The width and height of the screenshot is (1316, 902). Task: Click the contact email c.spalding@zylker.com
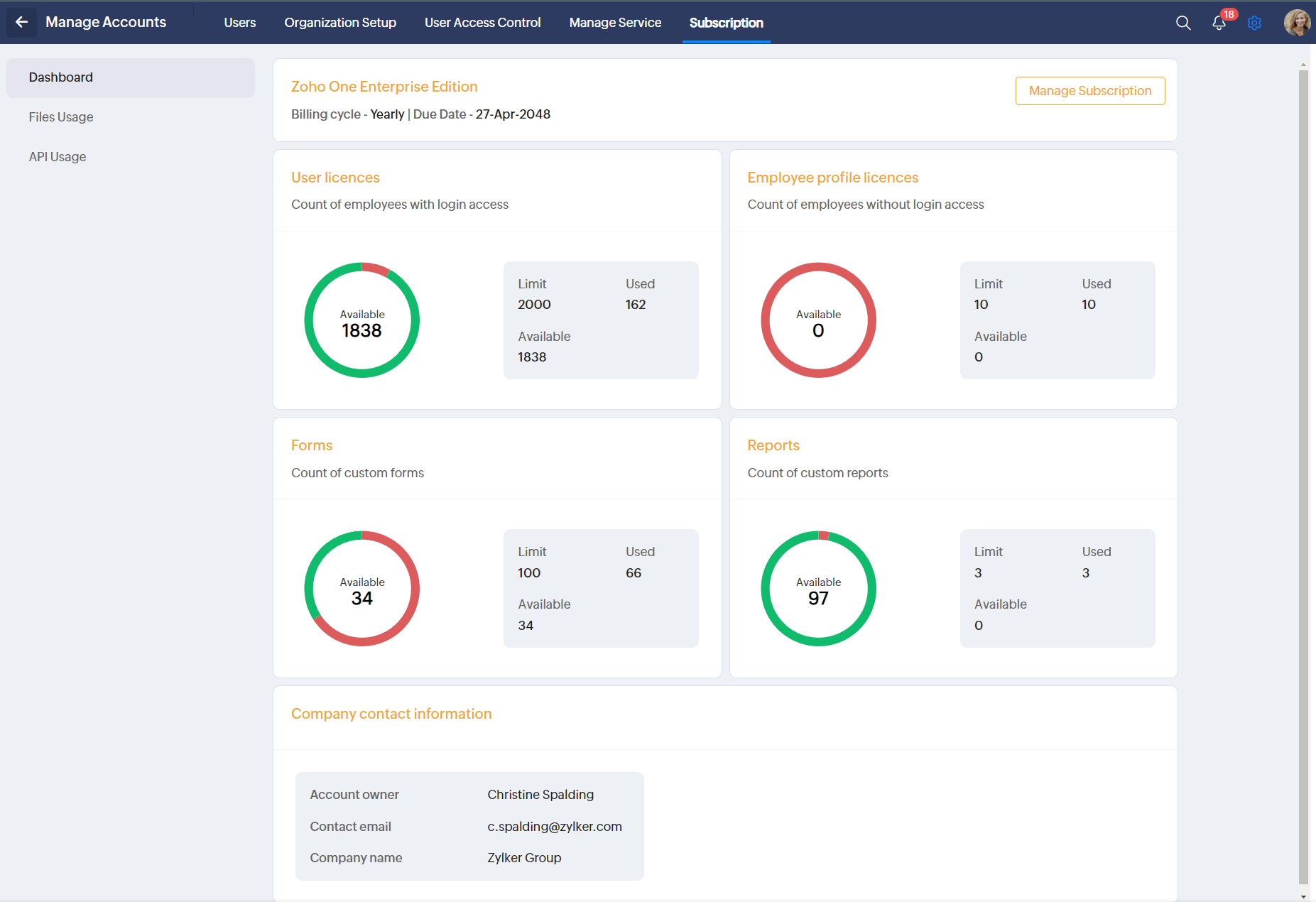(554, 827)
